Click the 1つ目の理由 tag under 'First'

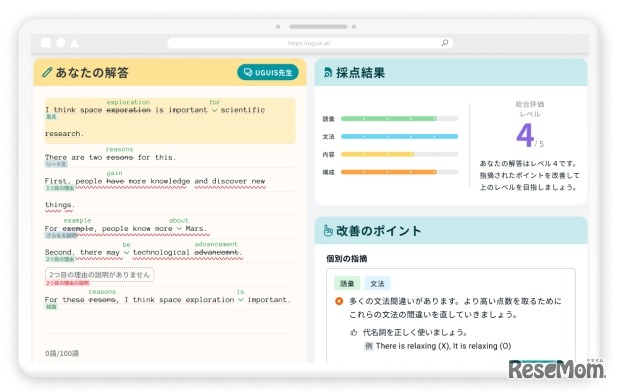60,188
